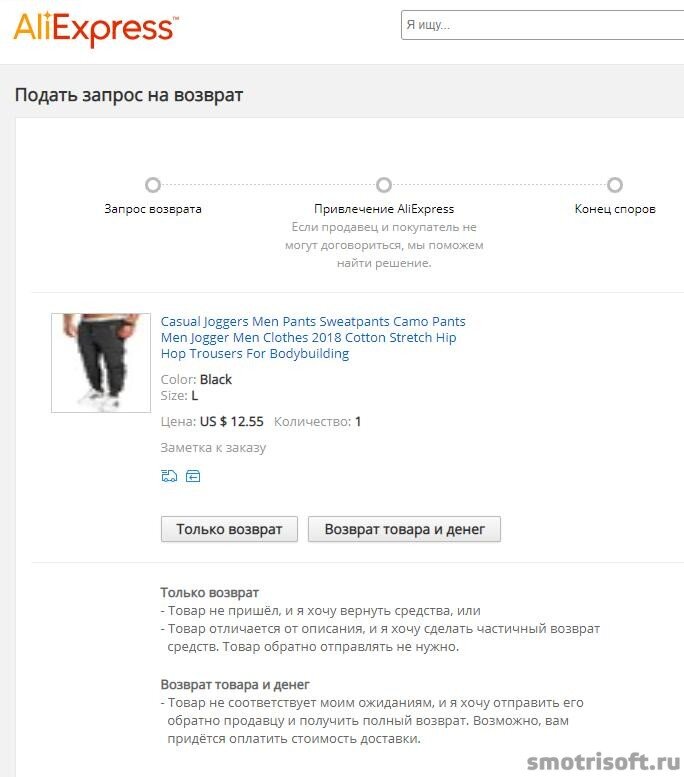The width and height of the screenshot is (684, 777).
Task: Click the Запрос возврата step label
Action: [x=153, y=209]
